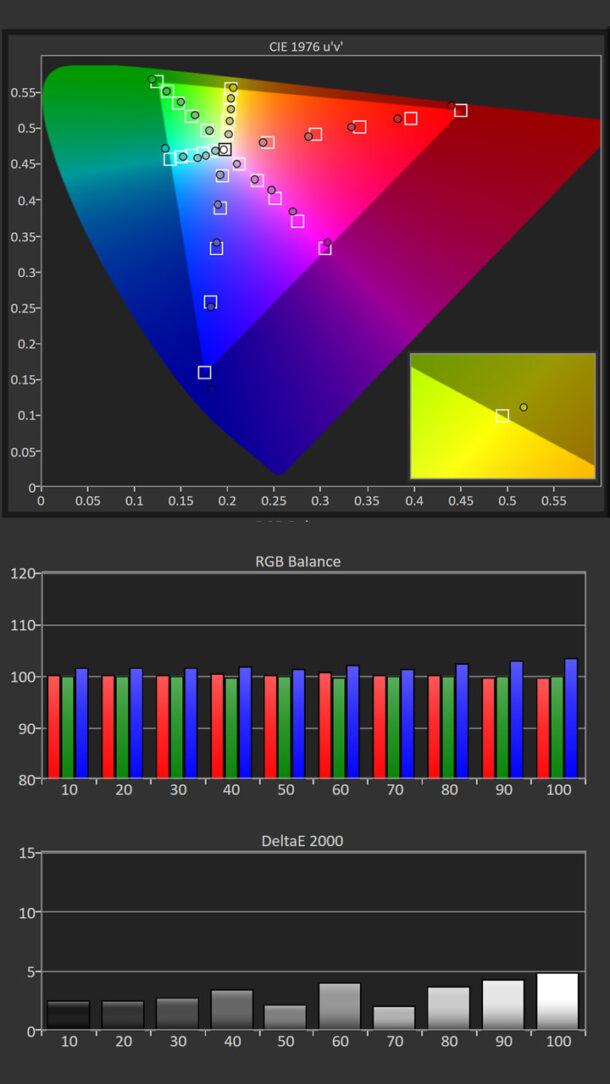The width and height of the screenshot is (610, 1084).
Task: Click the CIE 1976 u'v' chart title
Action: coord(306,46)
